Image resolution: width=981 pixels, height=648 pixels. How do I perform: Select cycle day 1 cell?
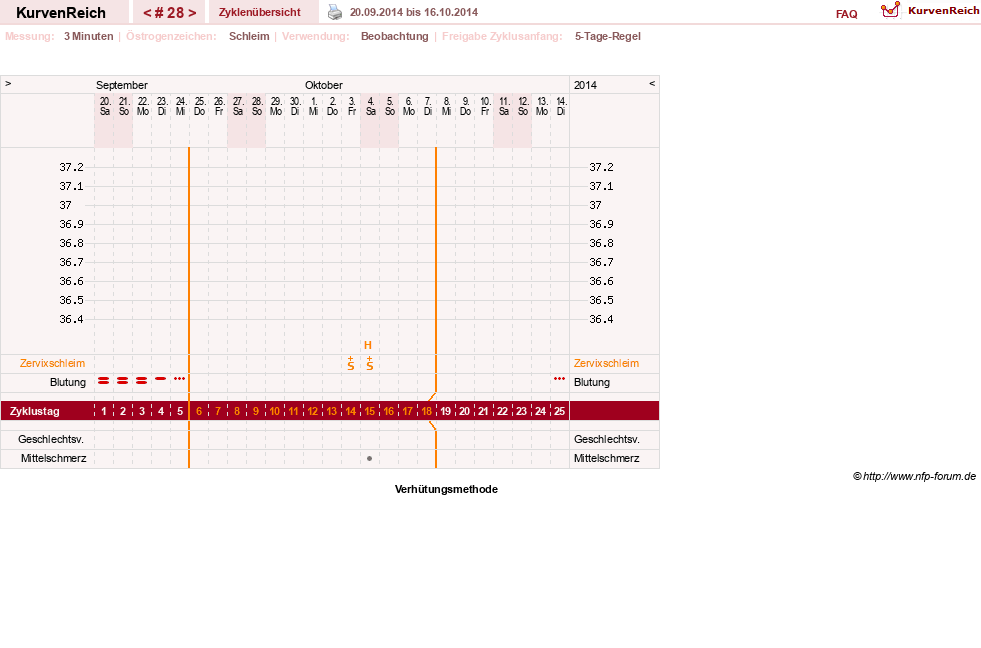pos(104,411)
